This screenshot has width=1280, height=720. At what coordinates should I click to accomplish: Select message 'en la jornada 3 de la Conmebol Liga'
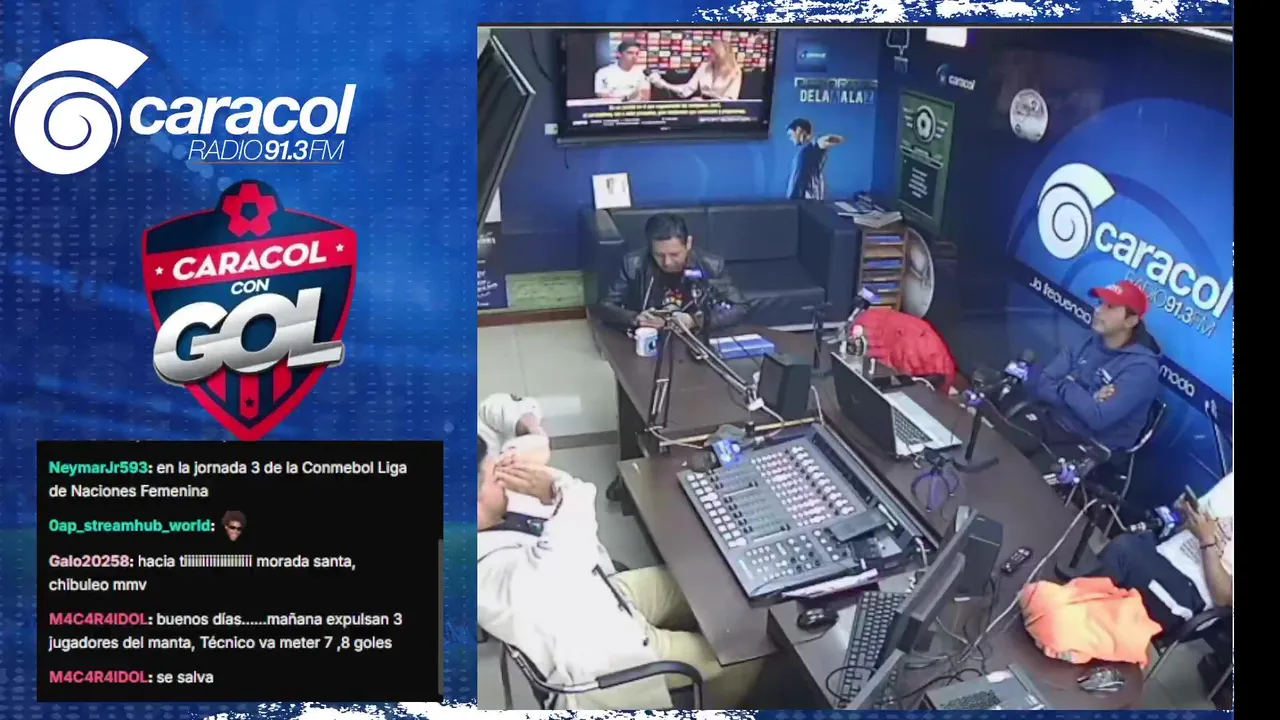point(228,479)
